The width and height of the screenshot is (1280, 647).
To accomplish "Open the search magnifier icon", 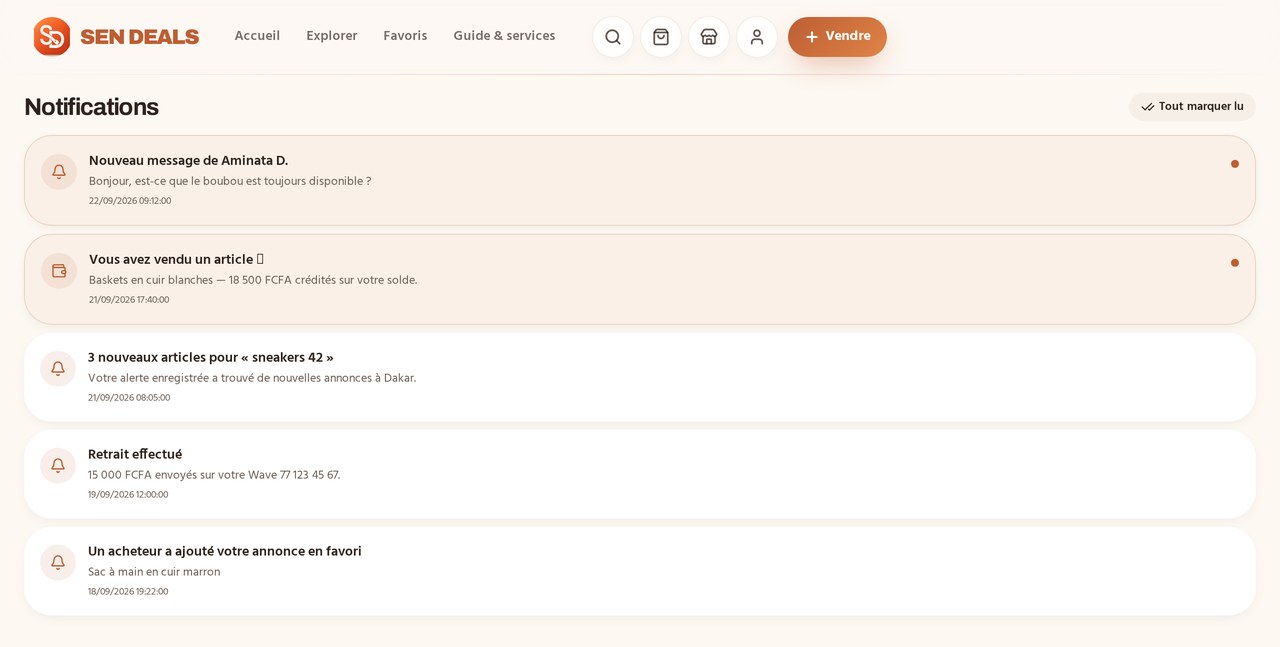I will tap(613, 37).
